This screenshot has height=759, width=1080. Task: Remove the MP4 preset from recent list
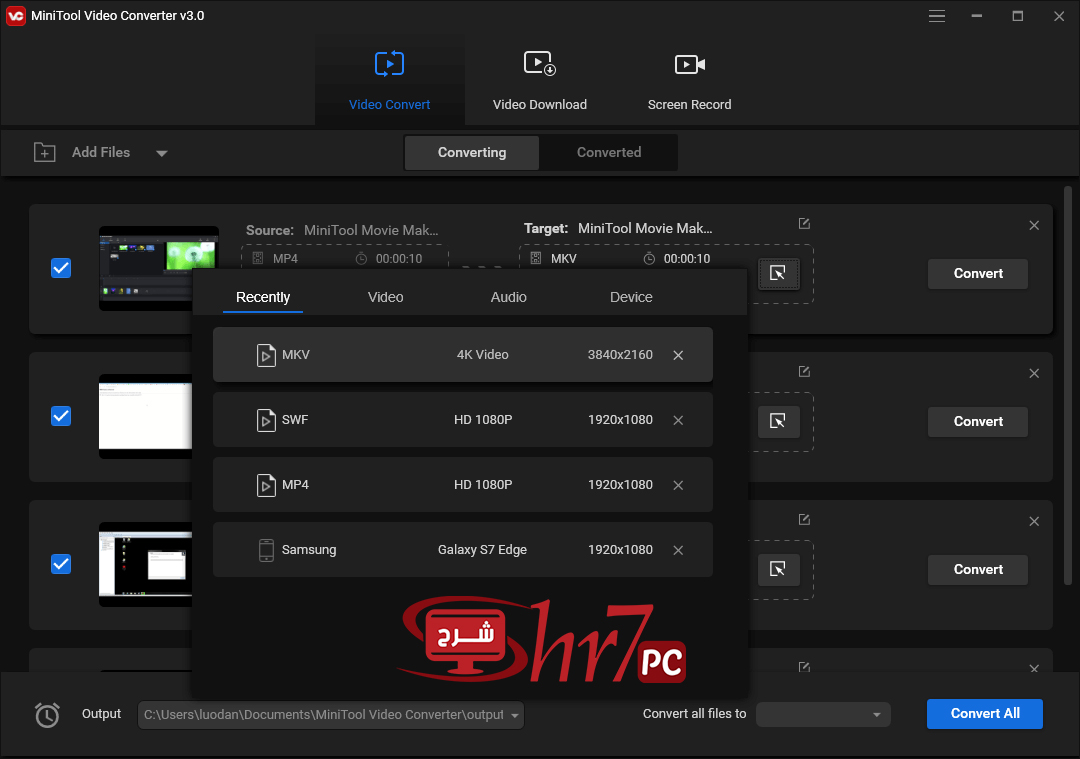tap(678, 486)
